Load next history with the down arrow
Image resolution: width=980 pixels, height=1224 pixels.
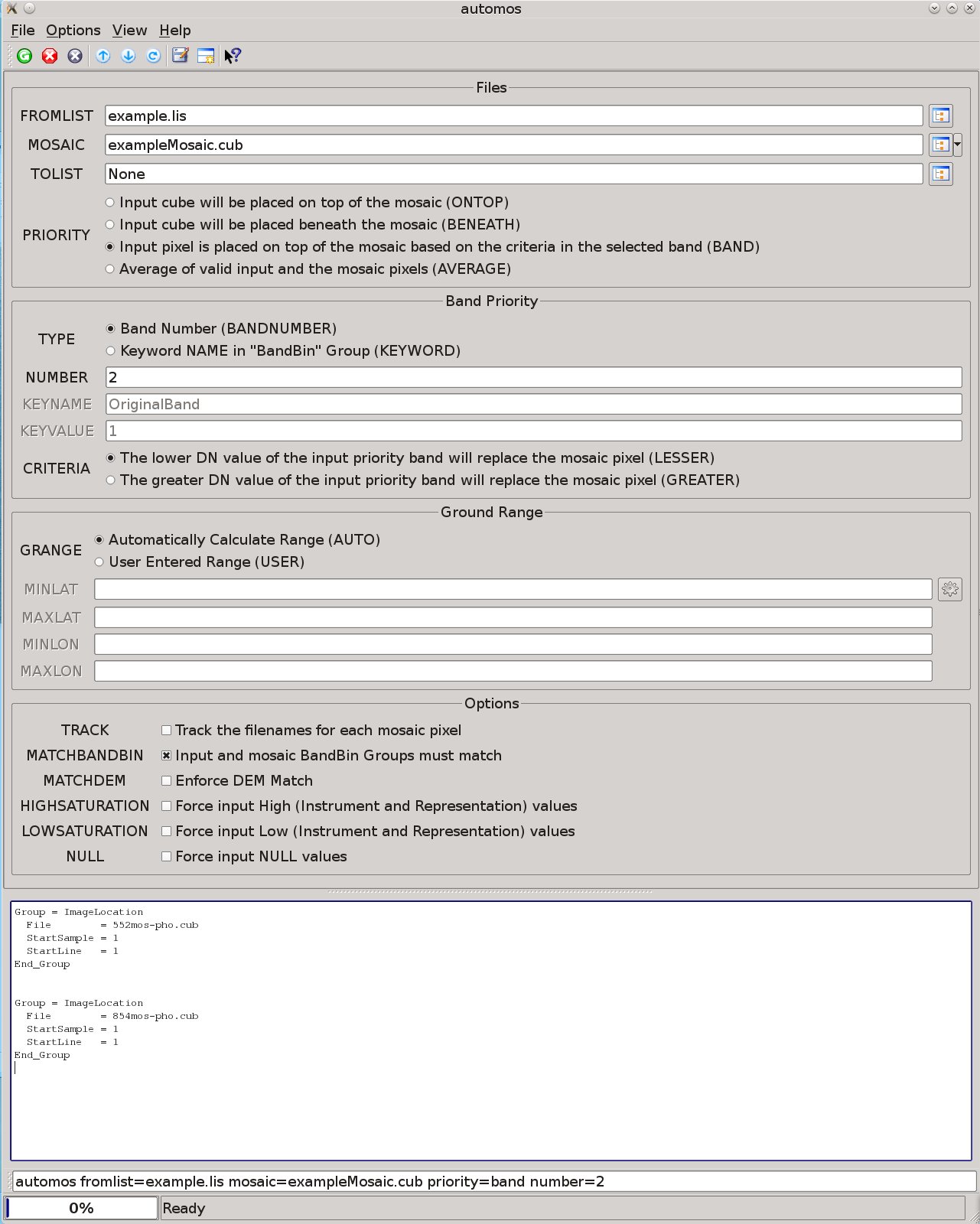(x=129, y=56)
